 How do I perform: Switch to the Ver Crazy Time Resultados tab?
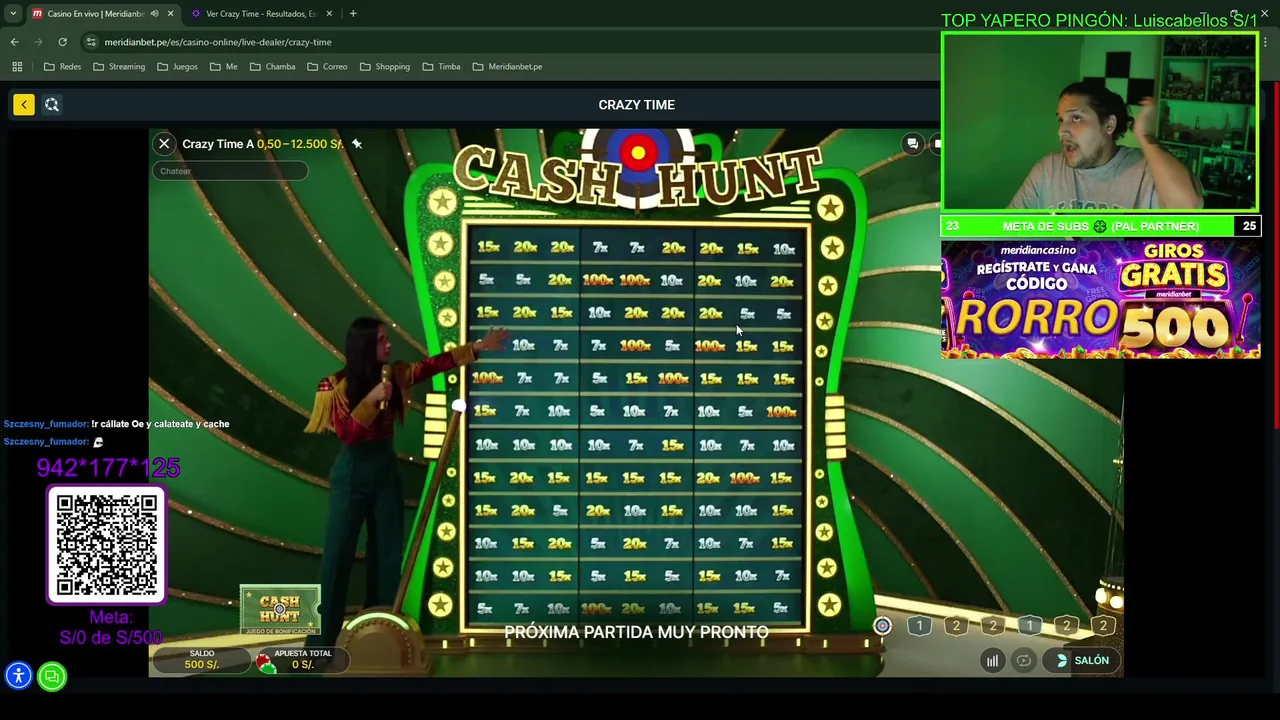coord(260,14)
